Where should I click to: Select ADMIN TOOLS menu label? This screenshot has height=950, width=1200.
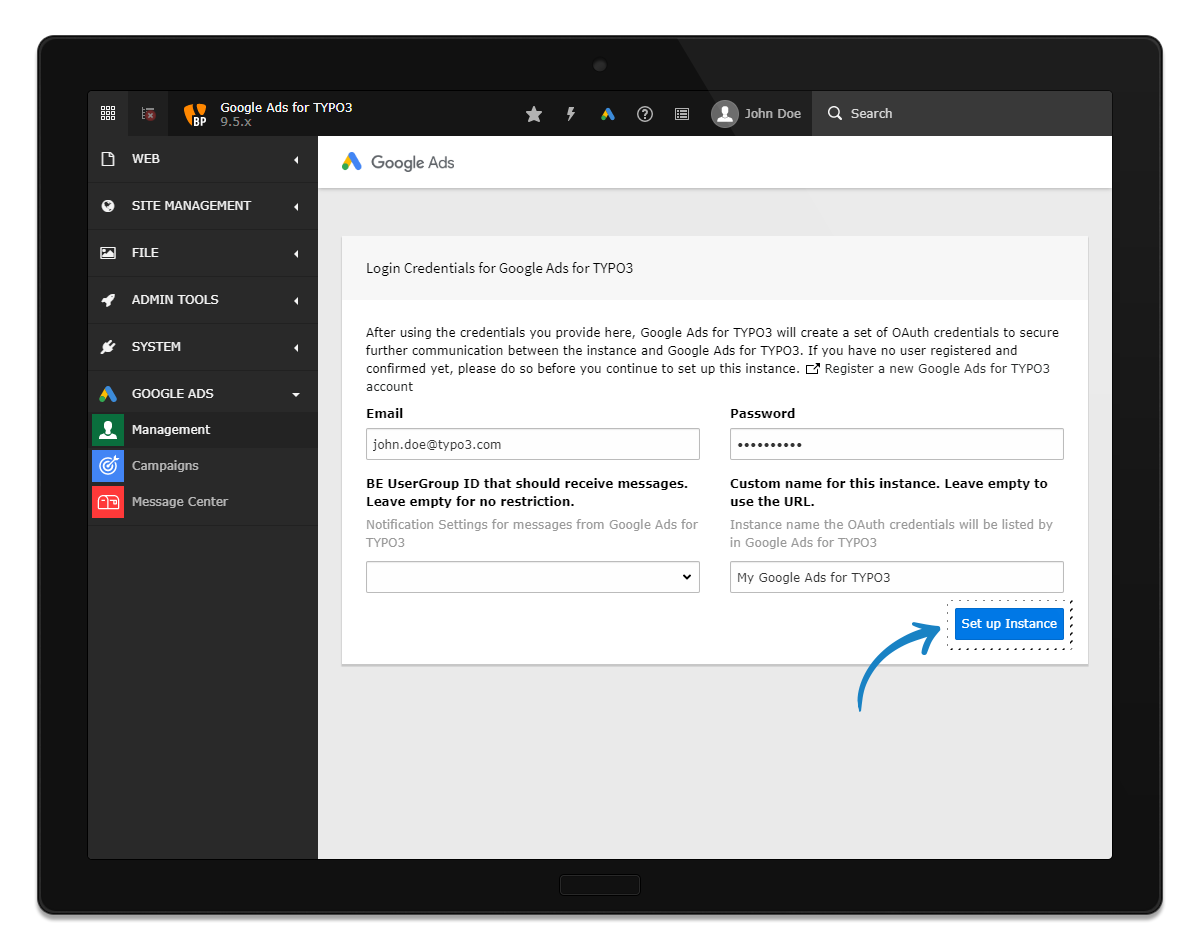175,300
